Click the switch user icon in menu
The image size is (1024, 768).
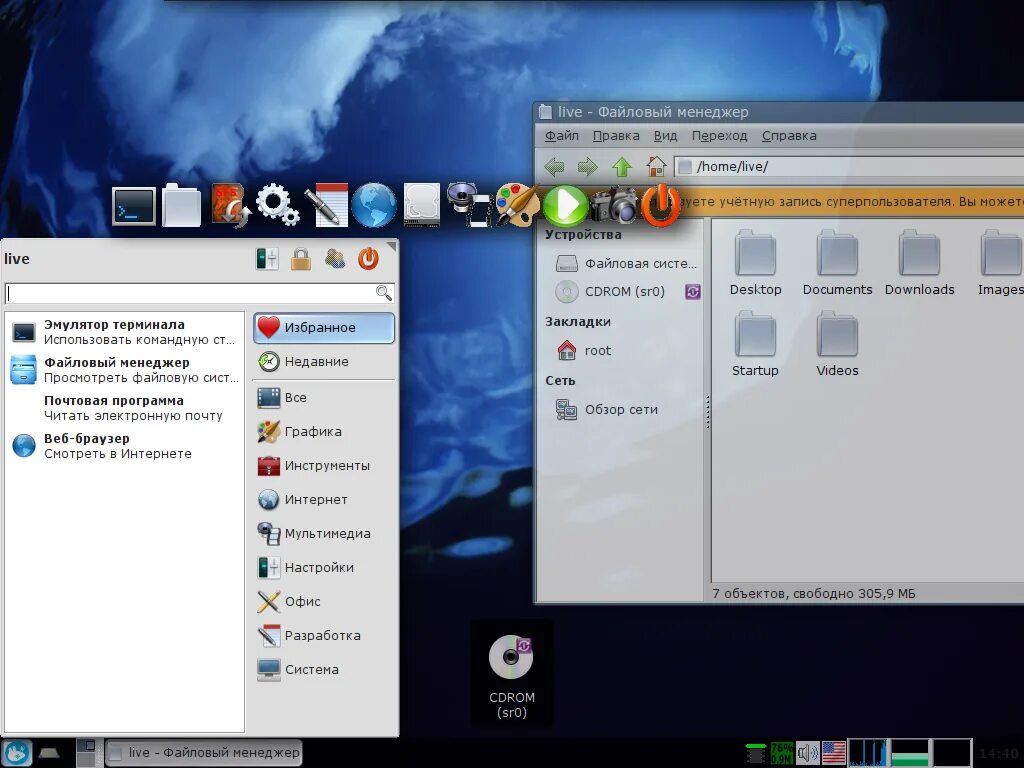click(x=335, y=259)
